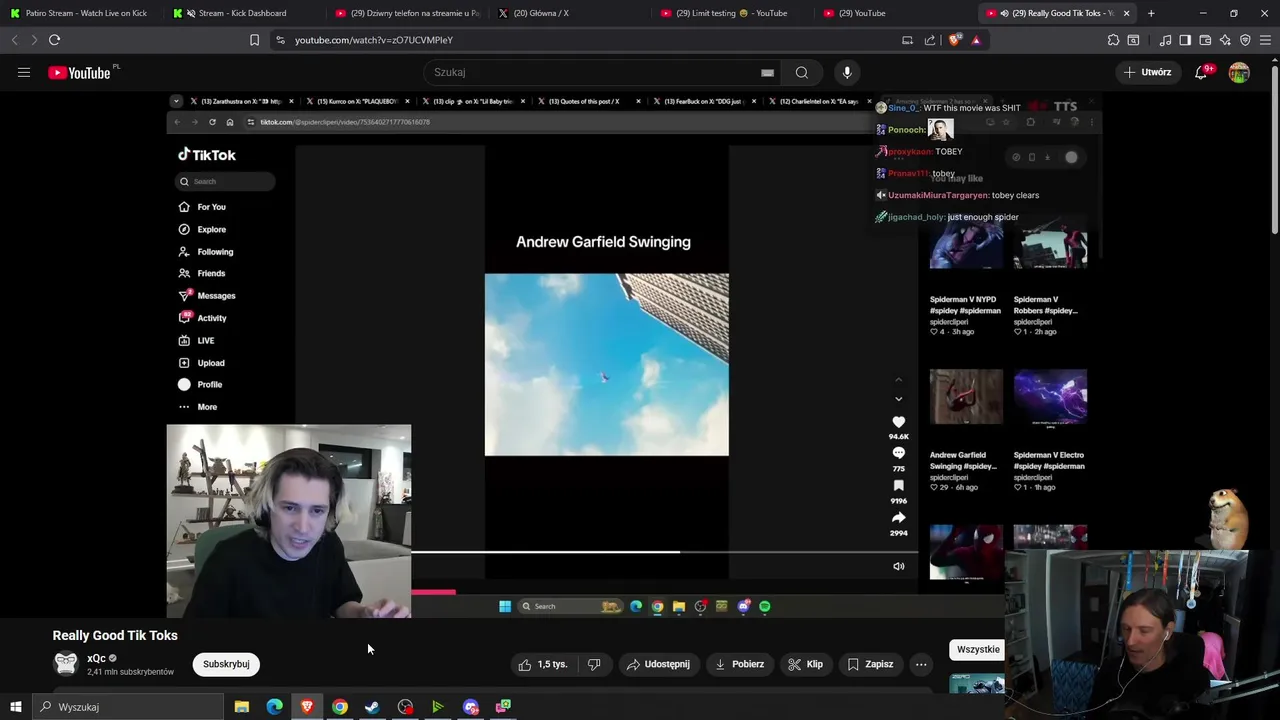
Task: Open the Brave playlist music note icon
Action: click(x=1165, y=40)
